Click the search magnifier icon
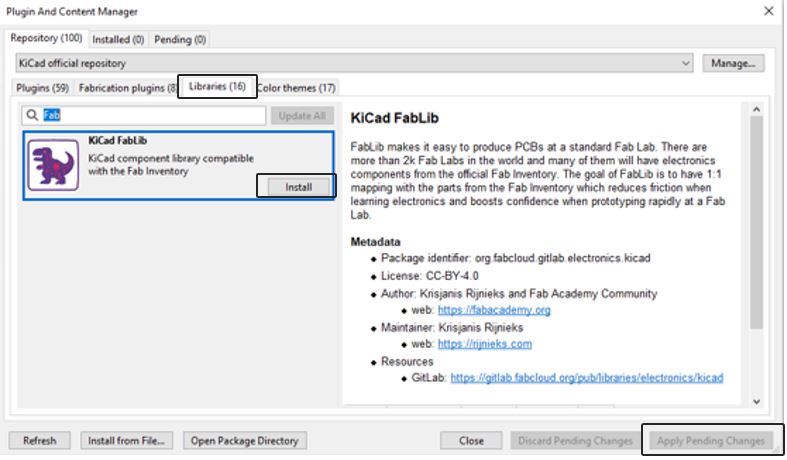 point(33,116)
